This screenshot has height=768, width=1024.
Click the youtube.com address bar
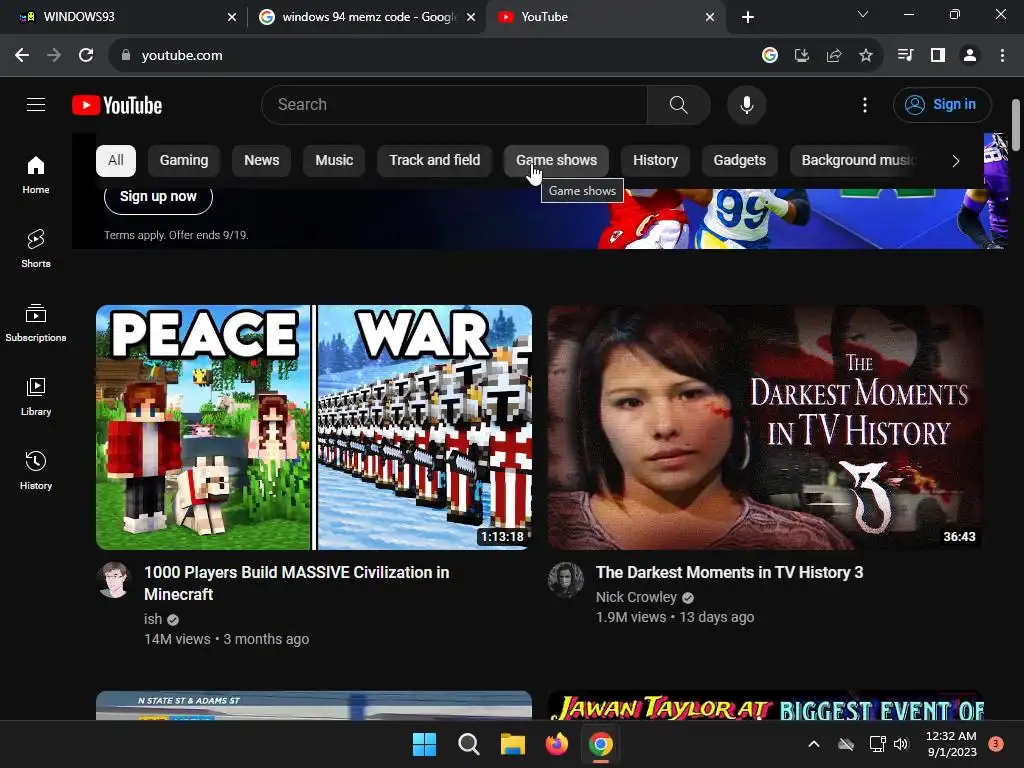coord(431,56)
